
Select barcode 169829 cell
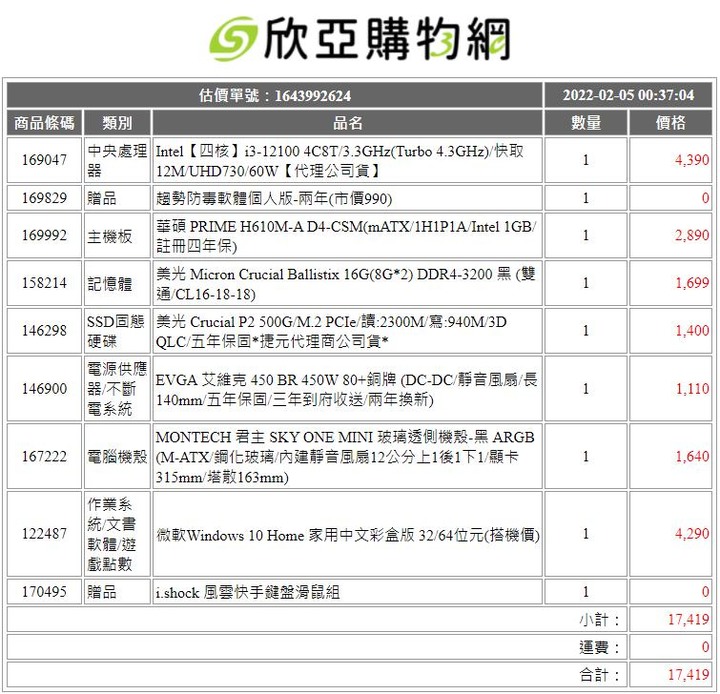point(44,198)
